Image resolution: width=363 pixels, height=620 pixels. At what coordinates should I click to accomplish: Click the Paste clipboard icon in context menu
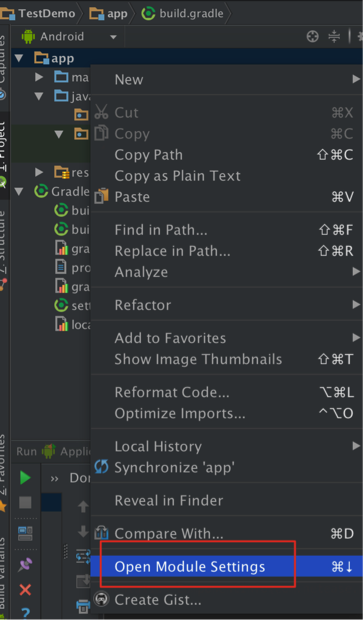point(101,196)
